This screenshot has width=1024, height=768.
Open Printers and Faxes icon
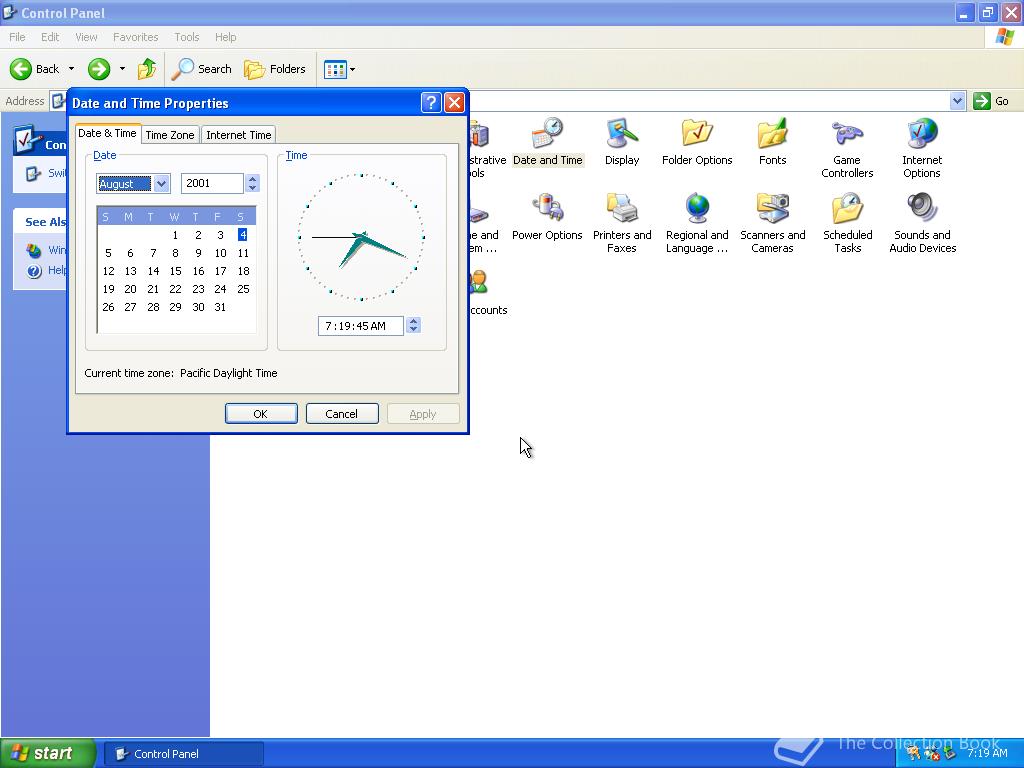point(622,224)
